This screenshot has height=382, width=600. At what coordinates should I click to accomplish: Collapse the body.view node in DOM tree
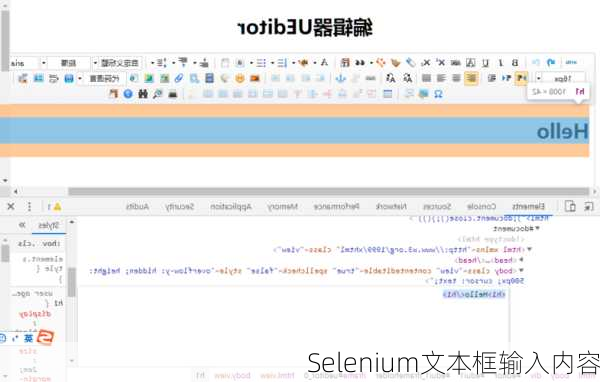pyautogui.click(x=521, y=270)
